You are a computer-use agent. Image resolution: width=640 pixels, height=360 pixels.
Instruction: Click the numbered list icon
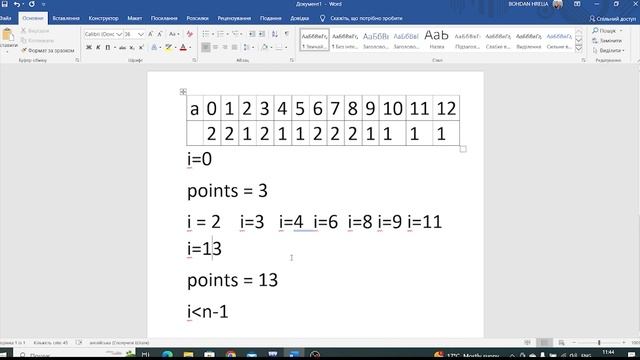220,34
